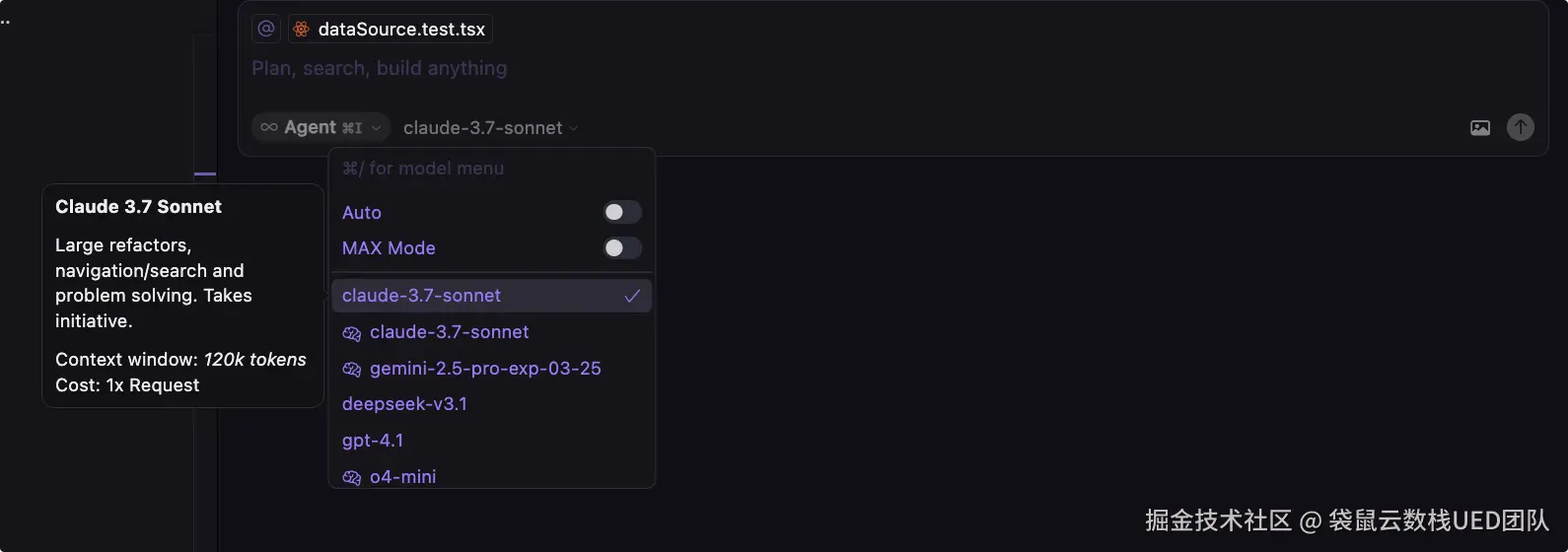Click the brain icon beside o4-mini
1568x552 pixels.
click(351, 478)
